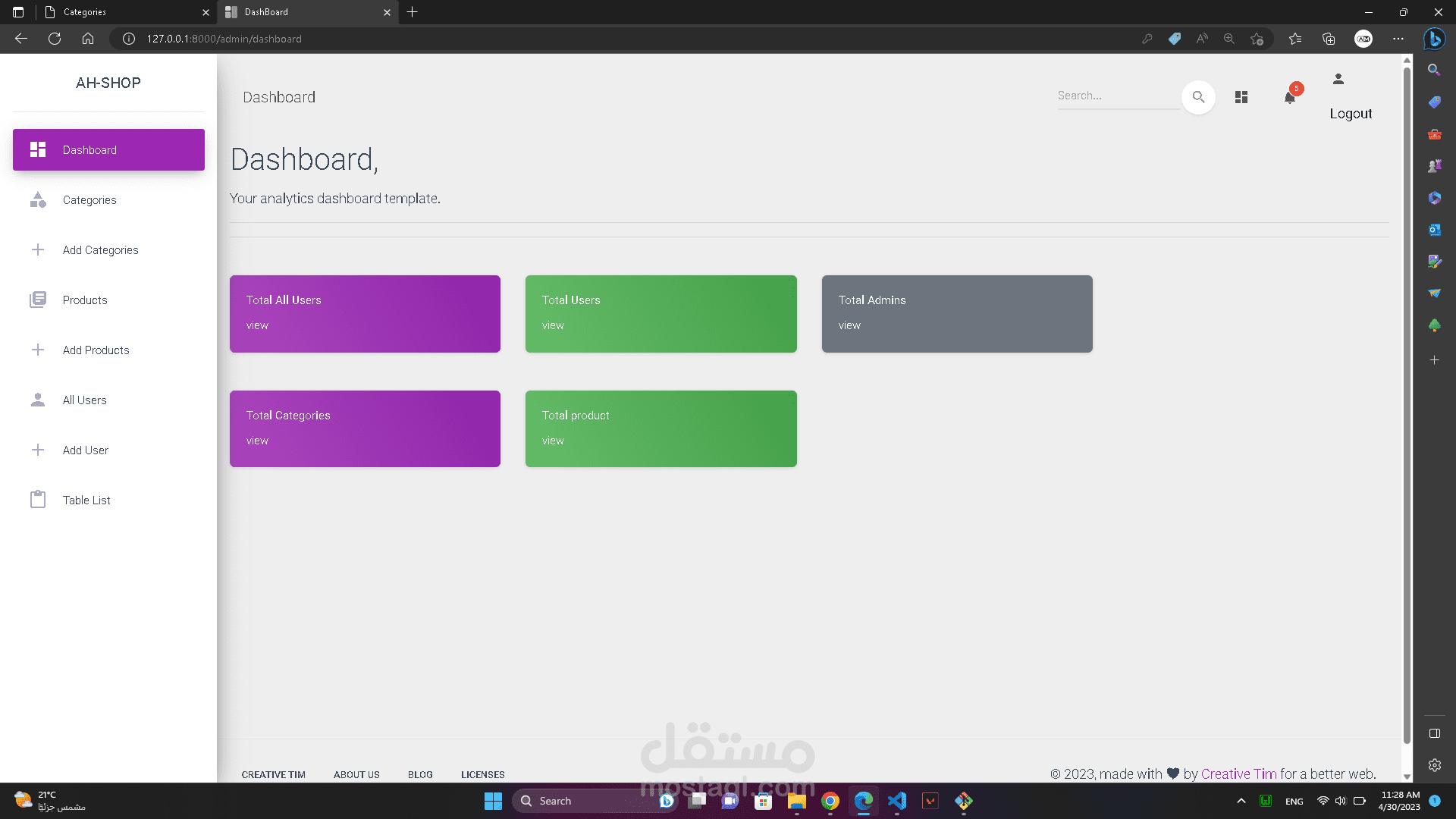This screenshot has width=1456, height=819.
Task: Open Edge sidebar settings gear
Action: point(1434,765)
